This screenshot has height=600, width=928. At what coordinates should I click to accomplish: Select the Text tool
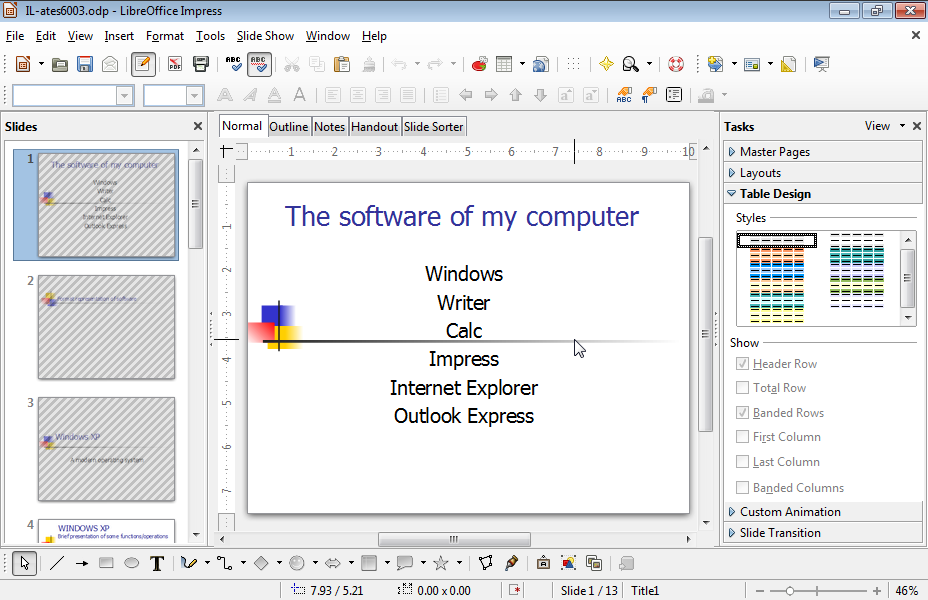click(157, 563)
